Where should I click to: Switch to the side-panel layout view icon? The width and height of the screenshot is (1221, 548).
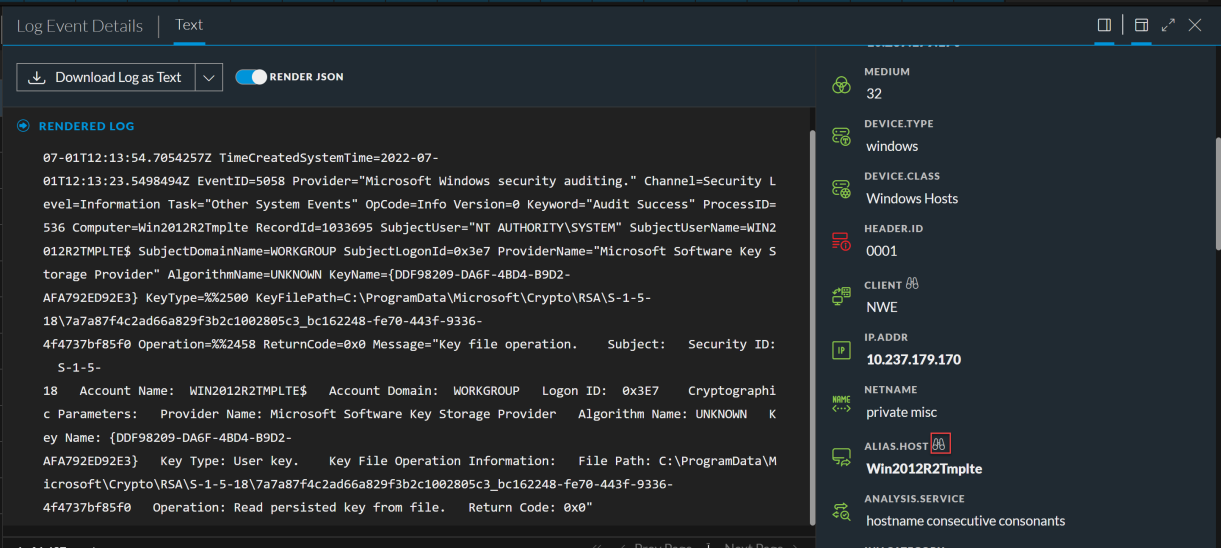tap(1104, 25)
